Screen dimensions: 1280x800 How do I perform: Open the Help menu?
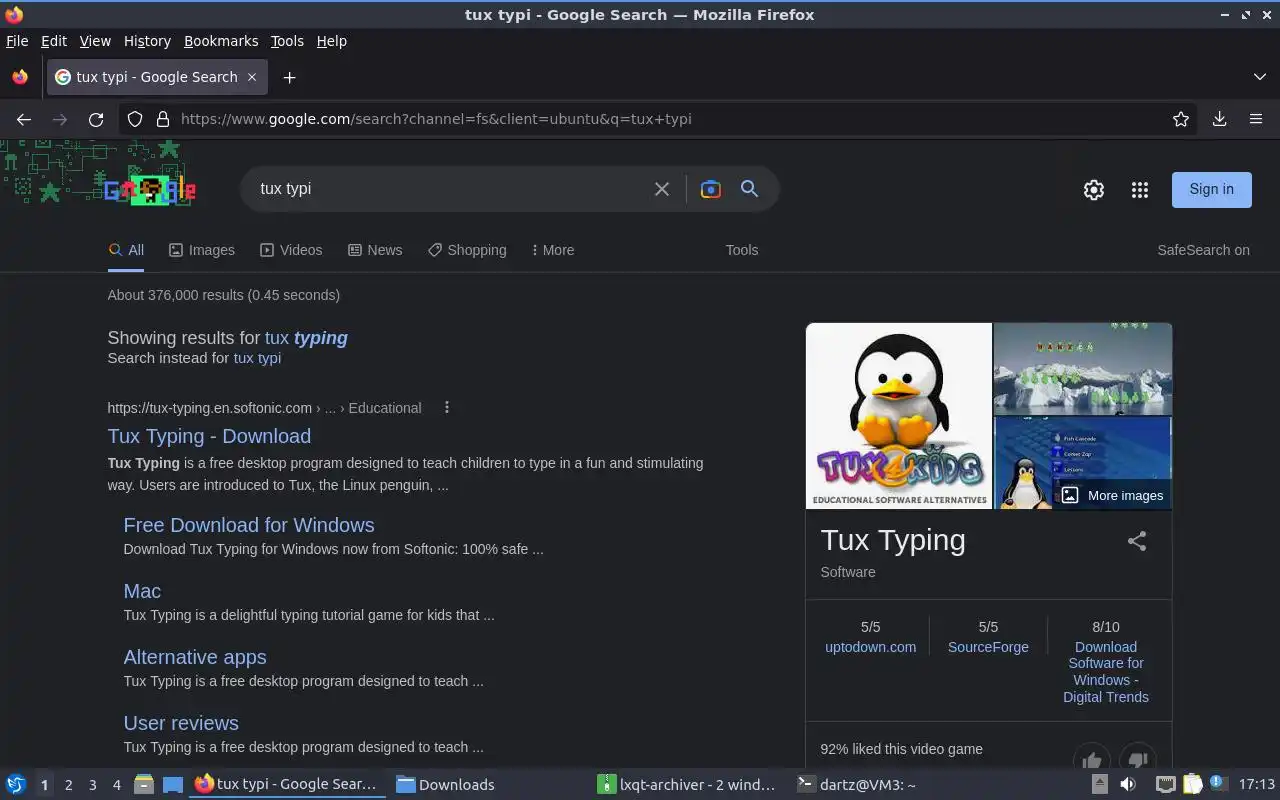pos(331,41)
